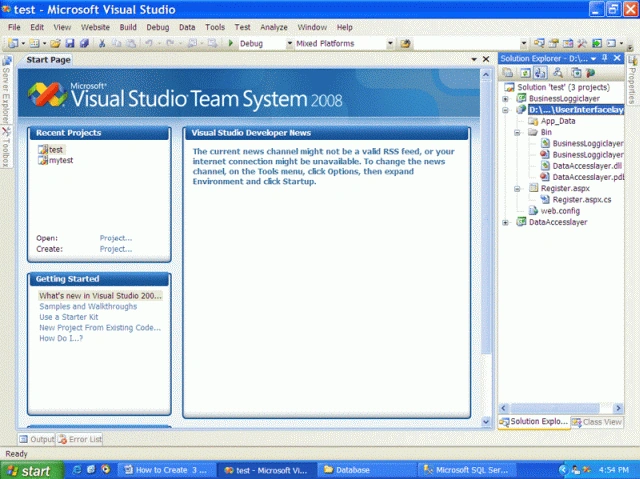Click the Properties icon in Solution Explorer toolbar
640x479 pixels.
coord(508,73)
